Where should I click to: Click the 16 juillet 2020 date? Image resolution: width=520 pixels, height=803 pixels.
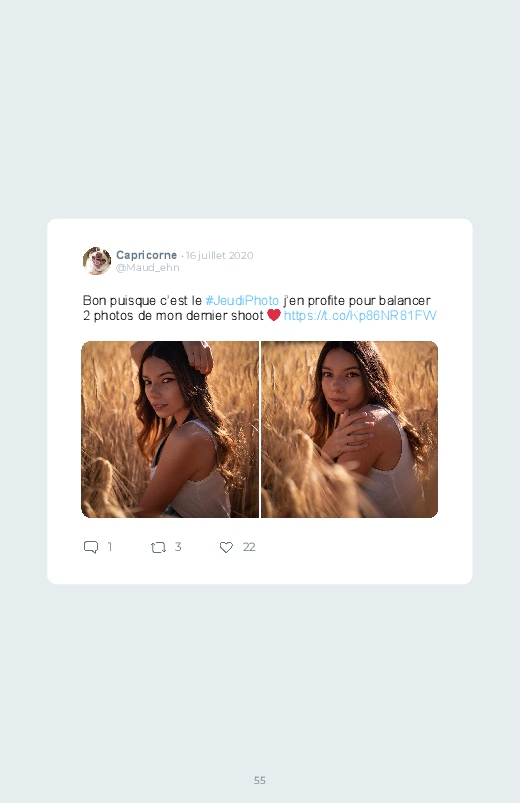[219, 255]
